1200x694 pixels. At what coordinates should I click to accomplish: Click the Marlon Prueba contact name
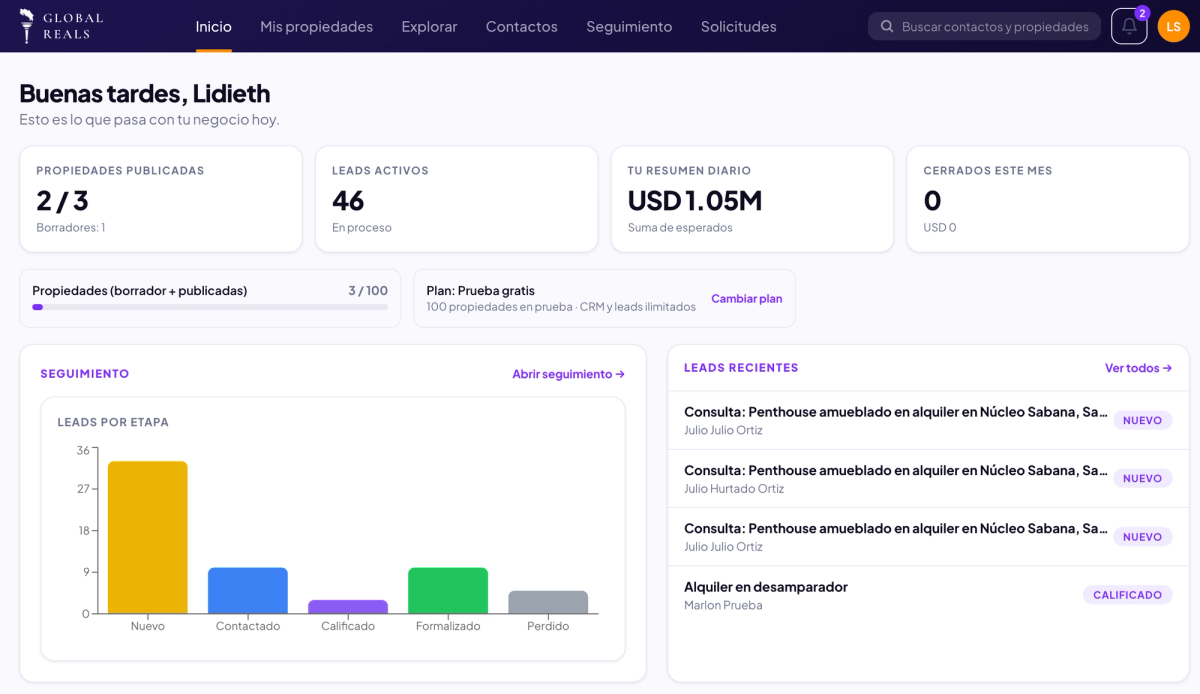[723, 605]
